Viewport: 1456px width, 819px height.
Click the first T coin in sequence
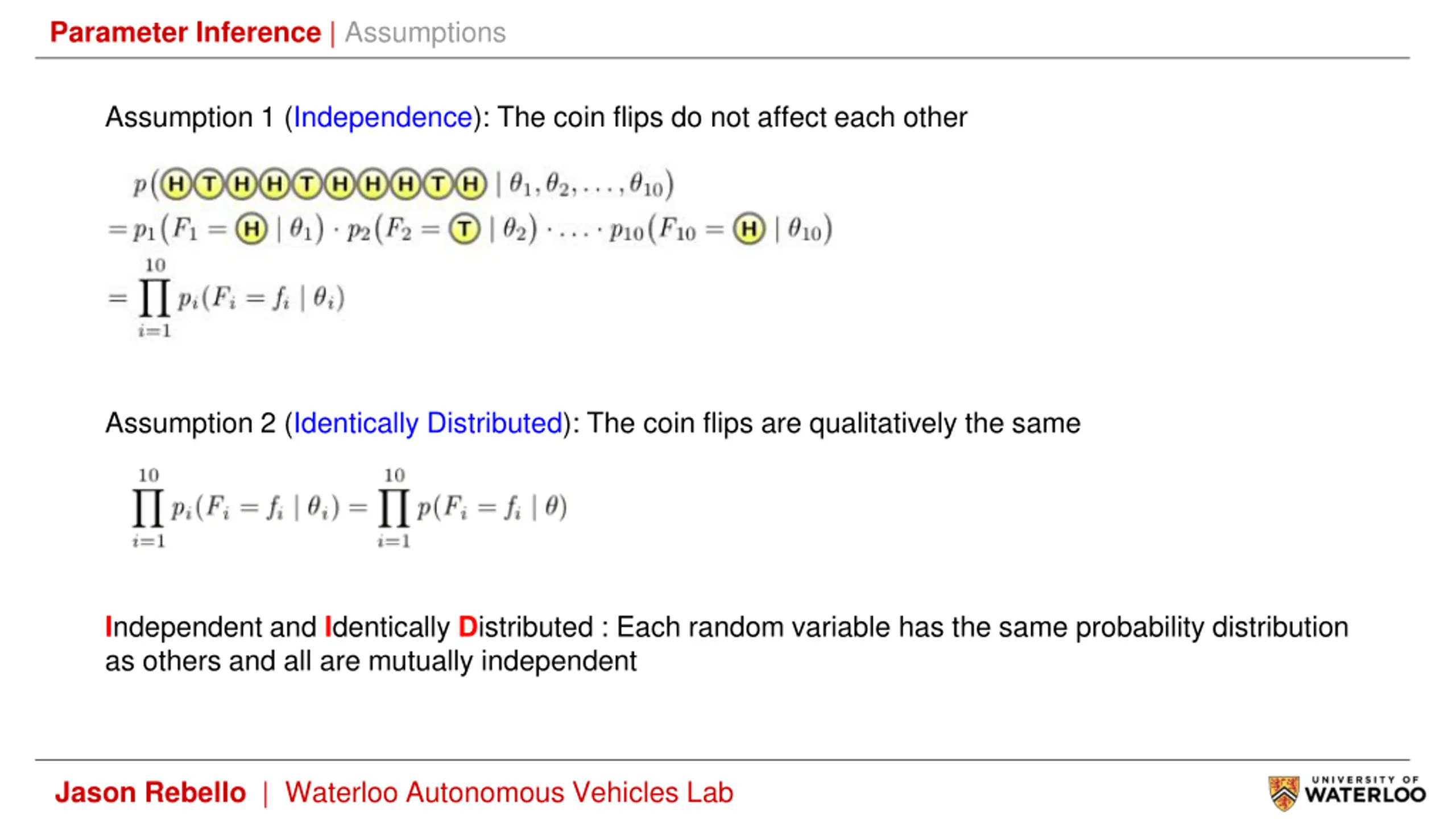pos(209,184)
